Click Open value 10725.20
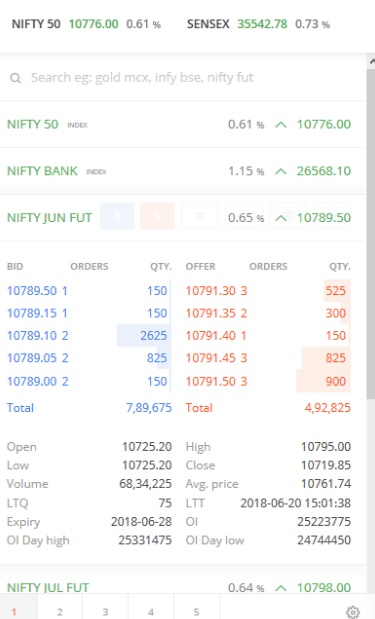The image size is (375, 619). [147, 446]
